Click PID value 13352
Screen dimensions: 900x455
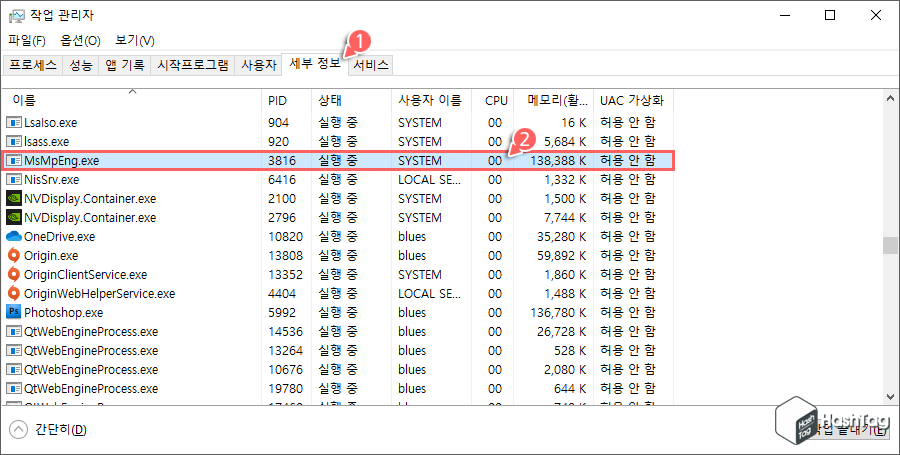285,274
